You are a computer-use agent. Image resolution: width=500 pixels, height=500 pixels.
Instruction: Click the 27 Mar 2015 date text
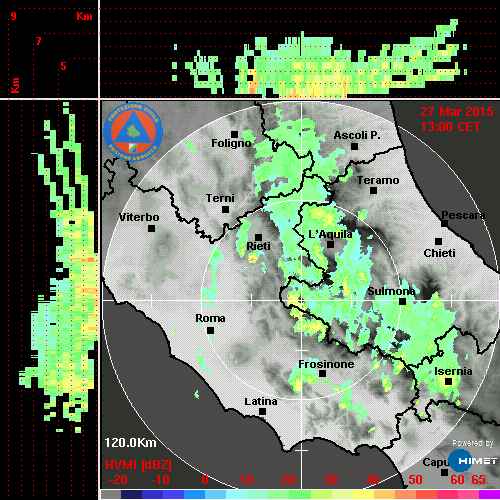pos(457,112)
